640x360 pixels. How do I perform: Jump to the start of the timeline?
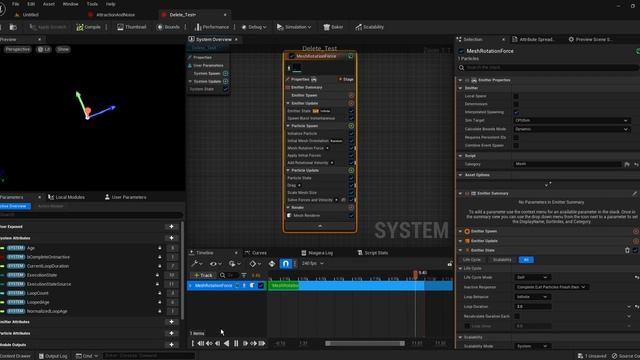tap(200, 343)
